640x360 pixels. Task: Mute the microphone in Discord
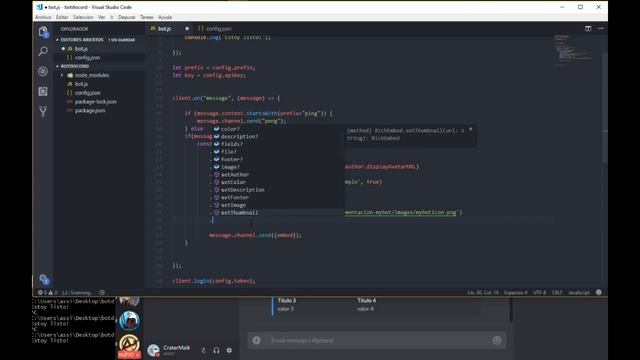203,350
